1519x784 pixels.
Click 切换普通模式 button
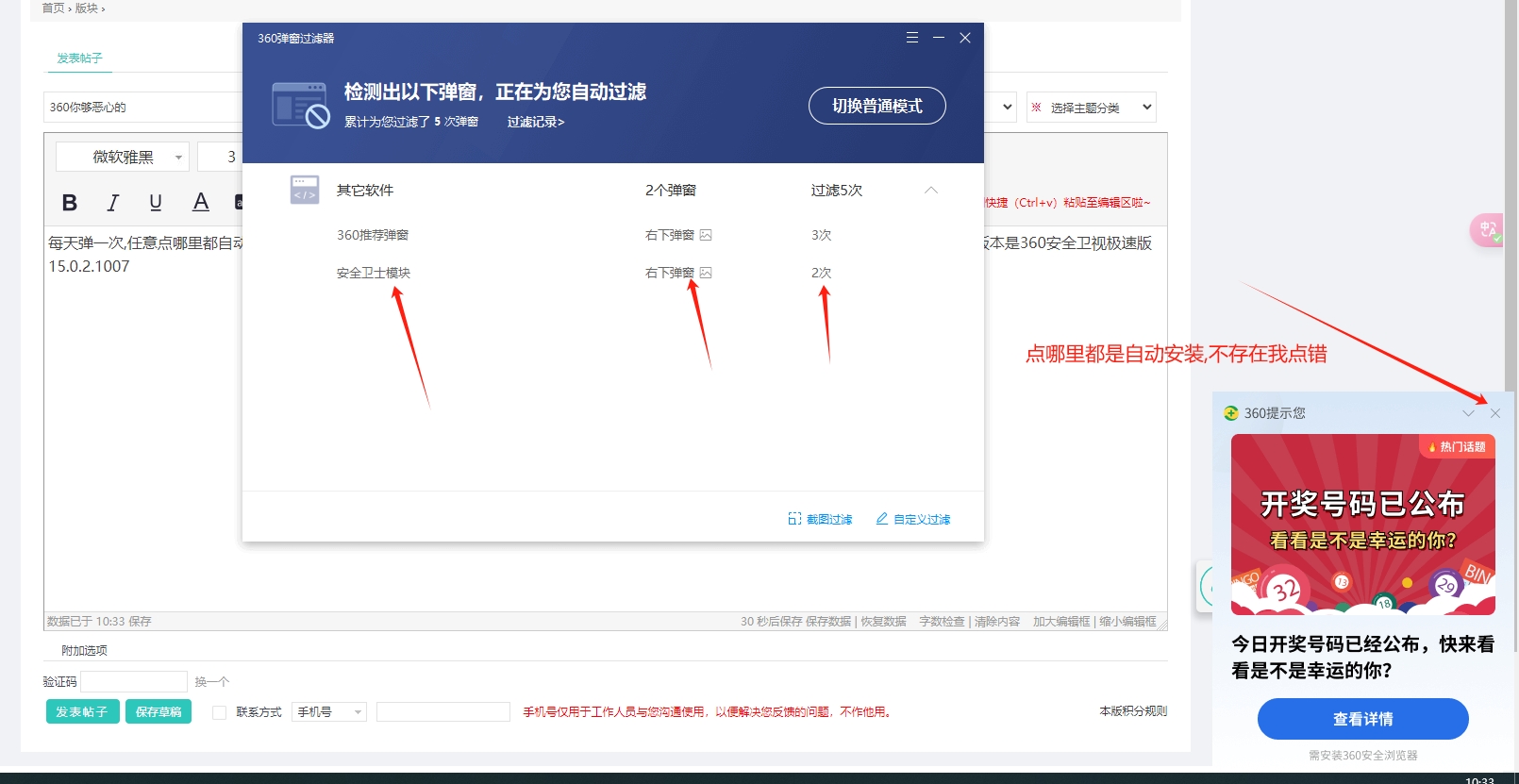(x=877, y=106)
